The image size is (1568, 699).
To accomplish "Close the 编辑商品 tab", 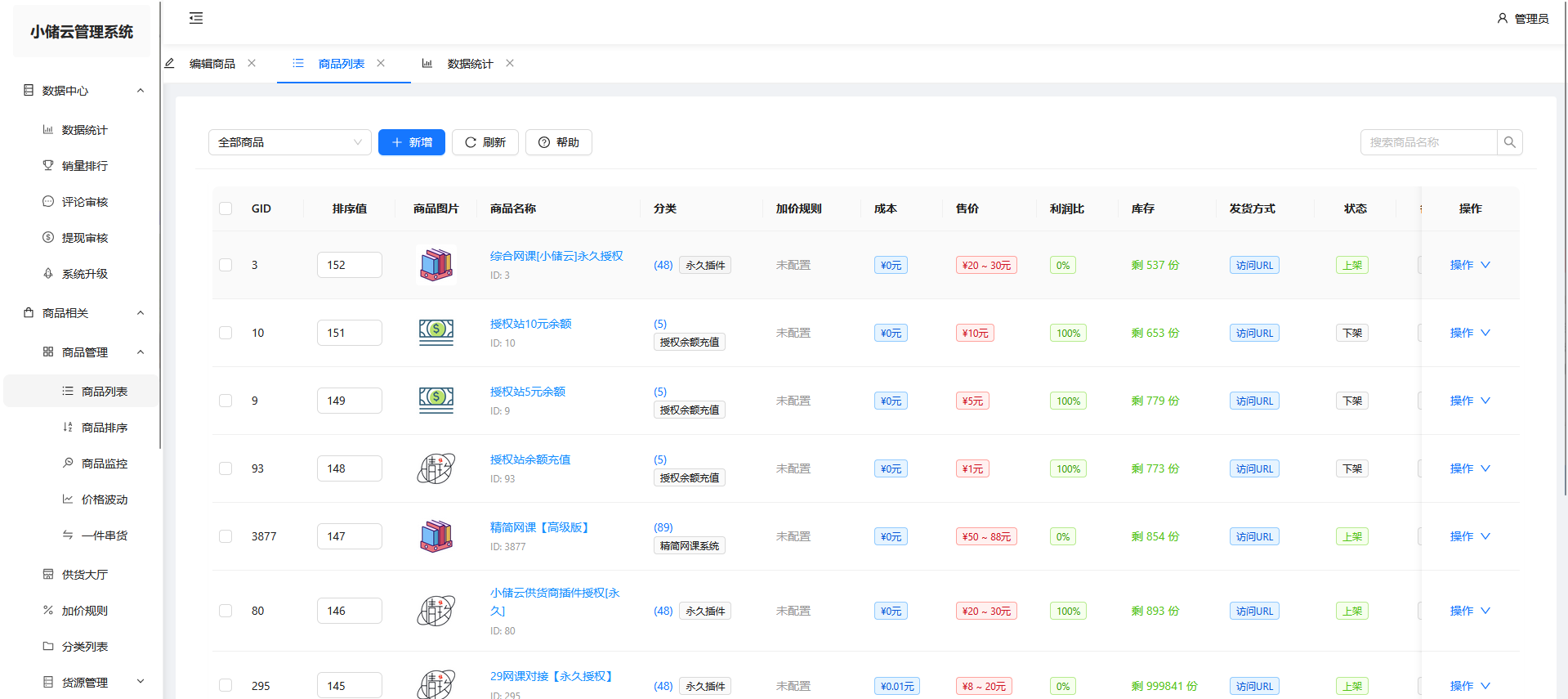I will [252, 63].
